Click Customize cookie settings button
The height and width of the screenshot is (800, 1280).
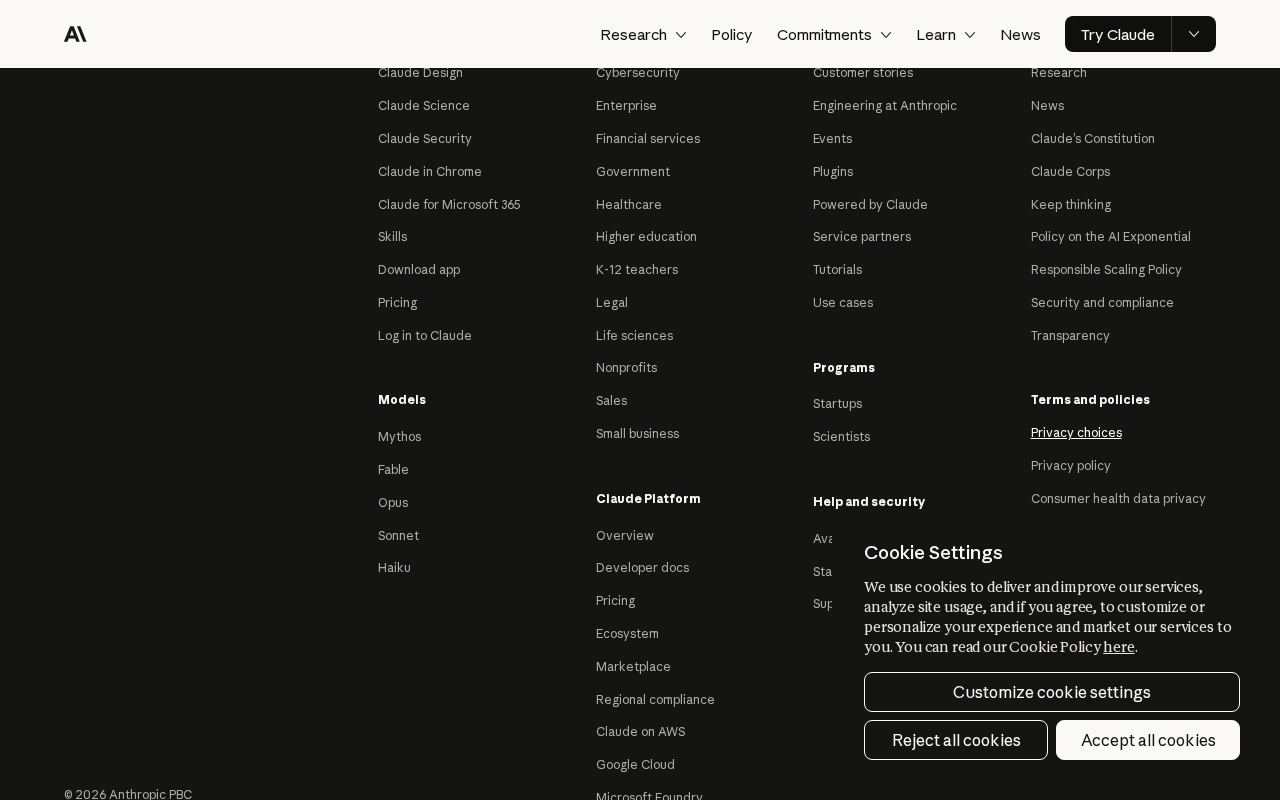1052,692
